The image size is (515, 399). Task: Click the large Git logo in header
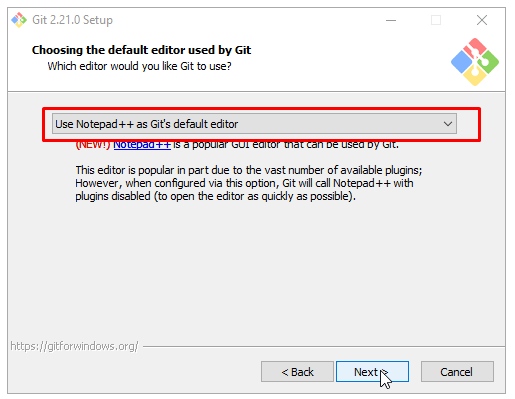pyautogui.click(x=475, y=62)
